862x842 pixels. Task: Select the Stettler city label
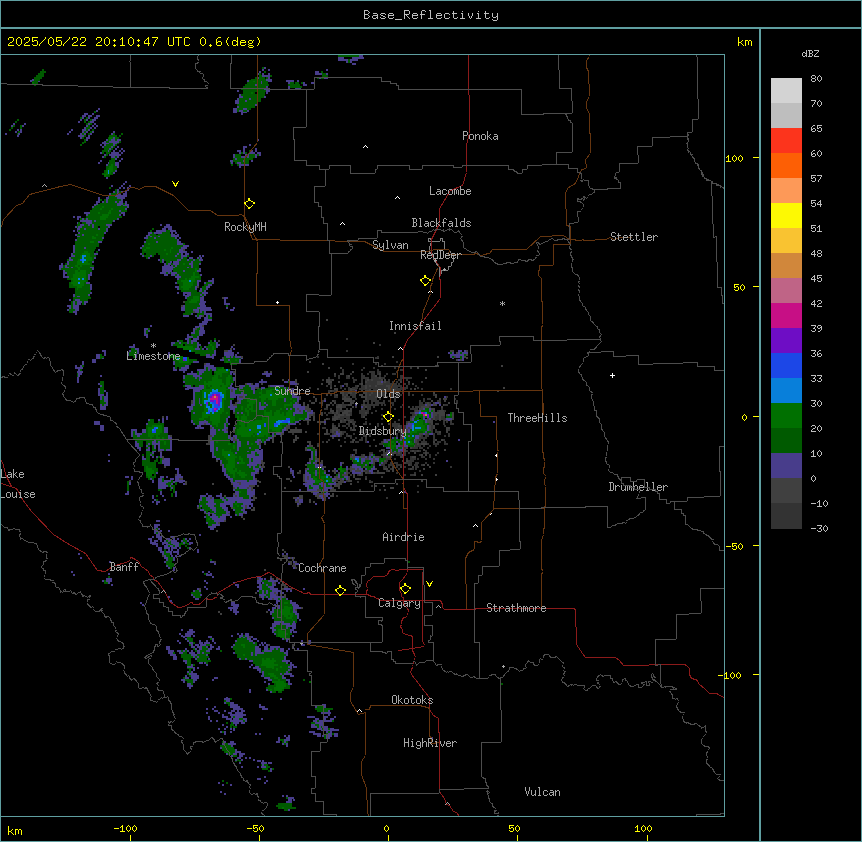pos(634,237)
